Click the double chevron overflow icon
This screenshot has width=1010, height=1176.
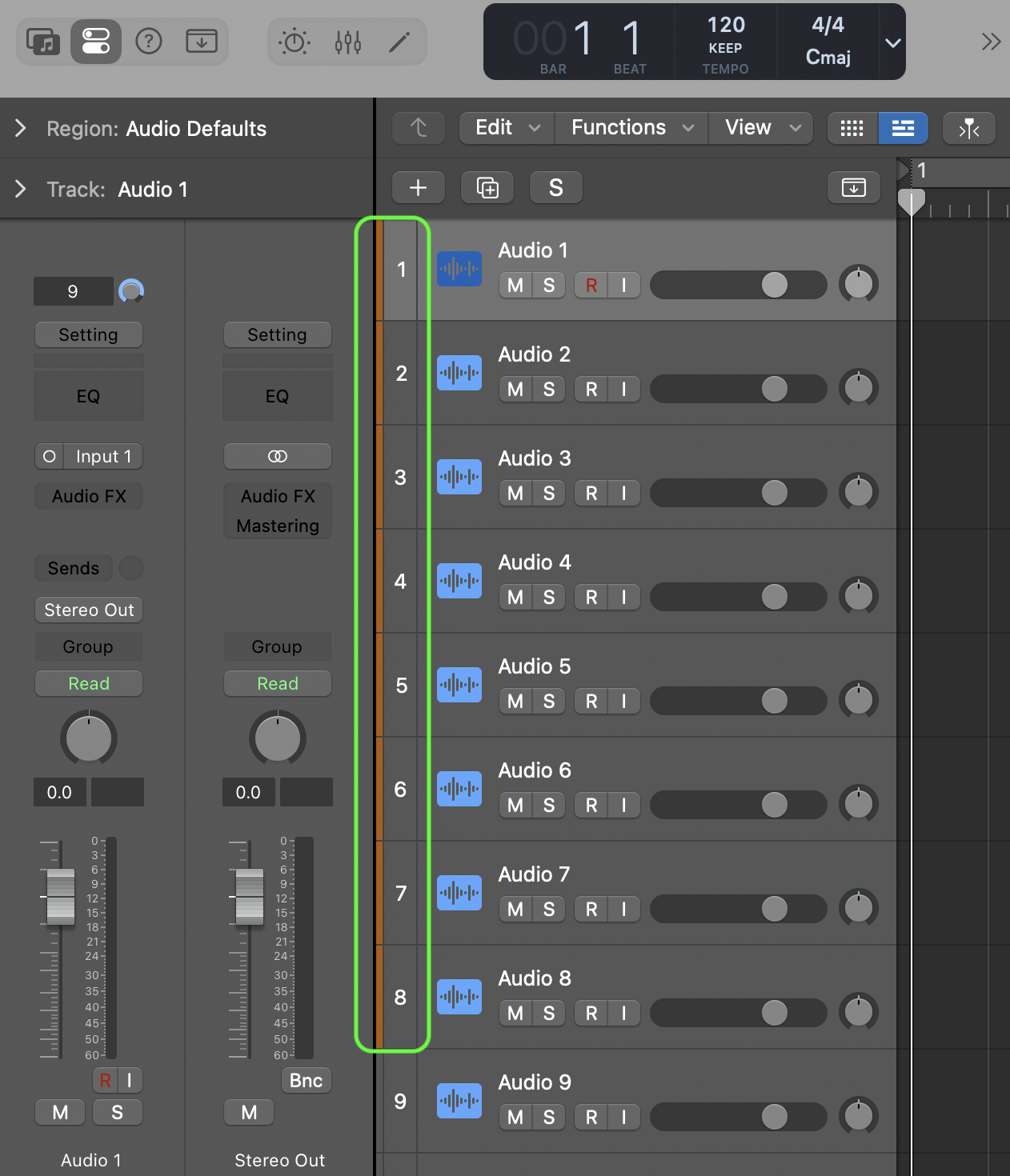pyautogui.click(x=991, y=42)
